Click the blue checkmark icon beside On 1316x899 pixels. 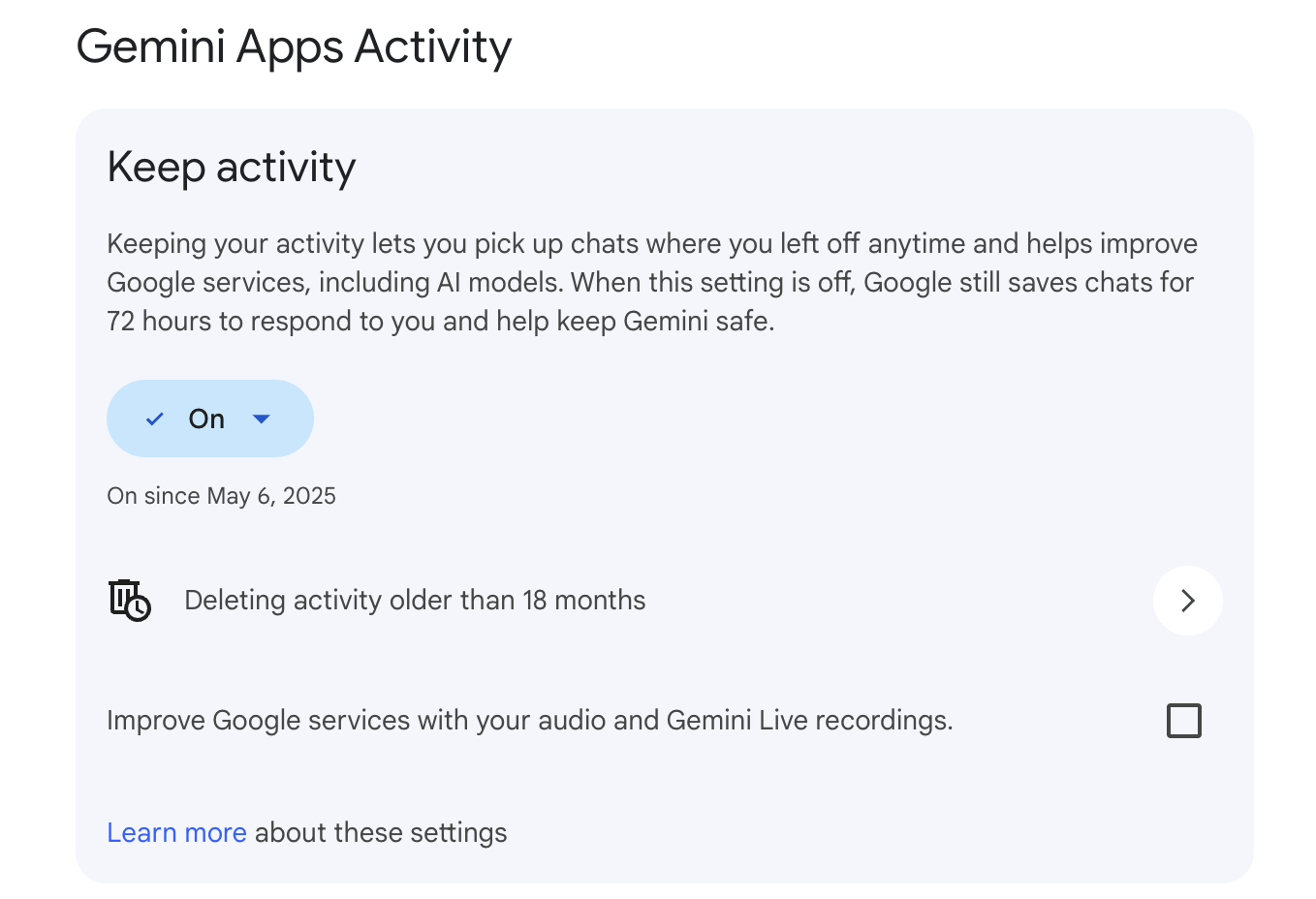pyautogui.click(x=154, y=419)
